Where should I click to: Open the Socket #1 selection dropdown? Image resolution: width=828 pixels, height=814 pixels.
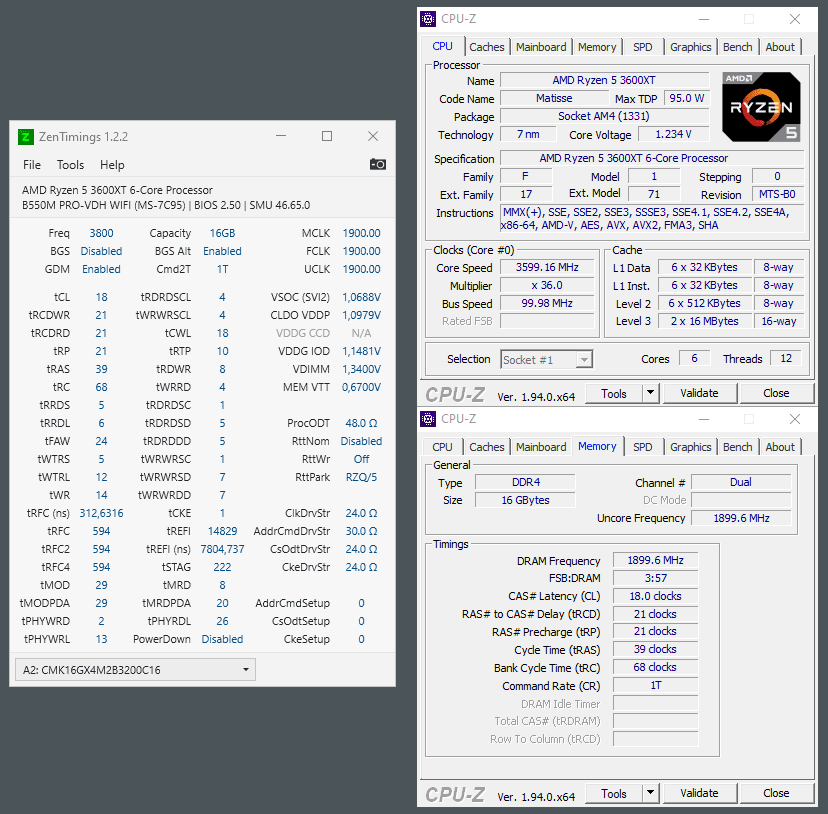(x=547, y=360)
